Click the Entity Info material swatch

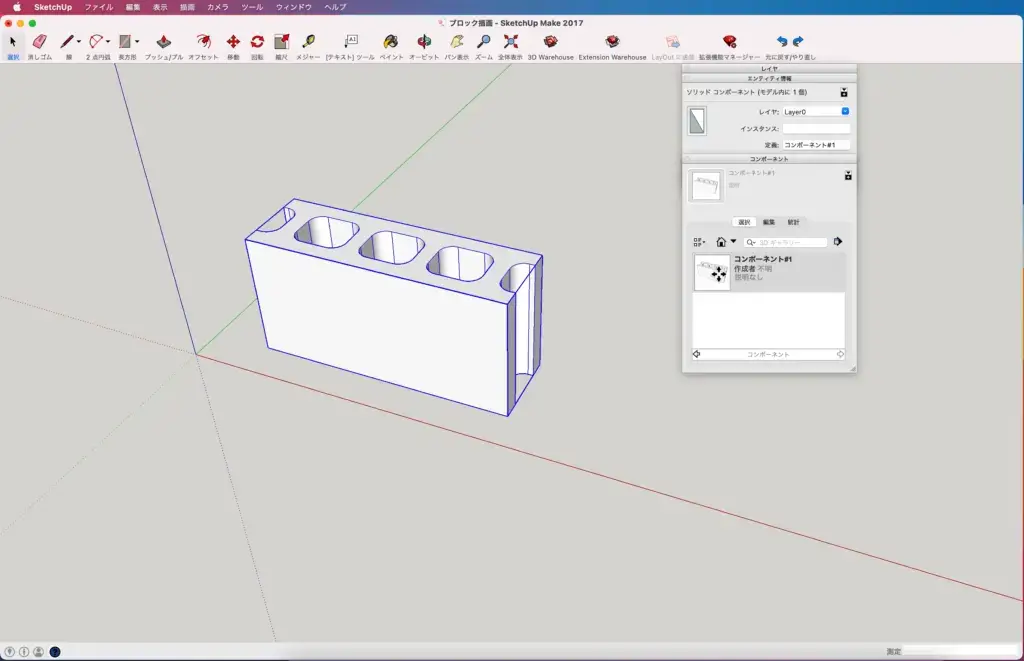point(697,121)
